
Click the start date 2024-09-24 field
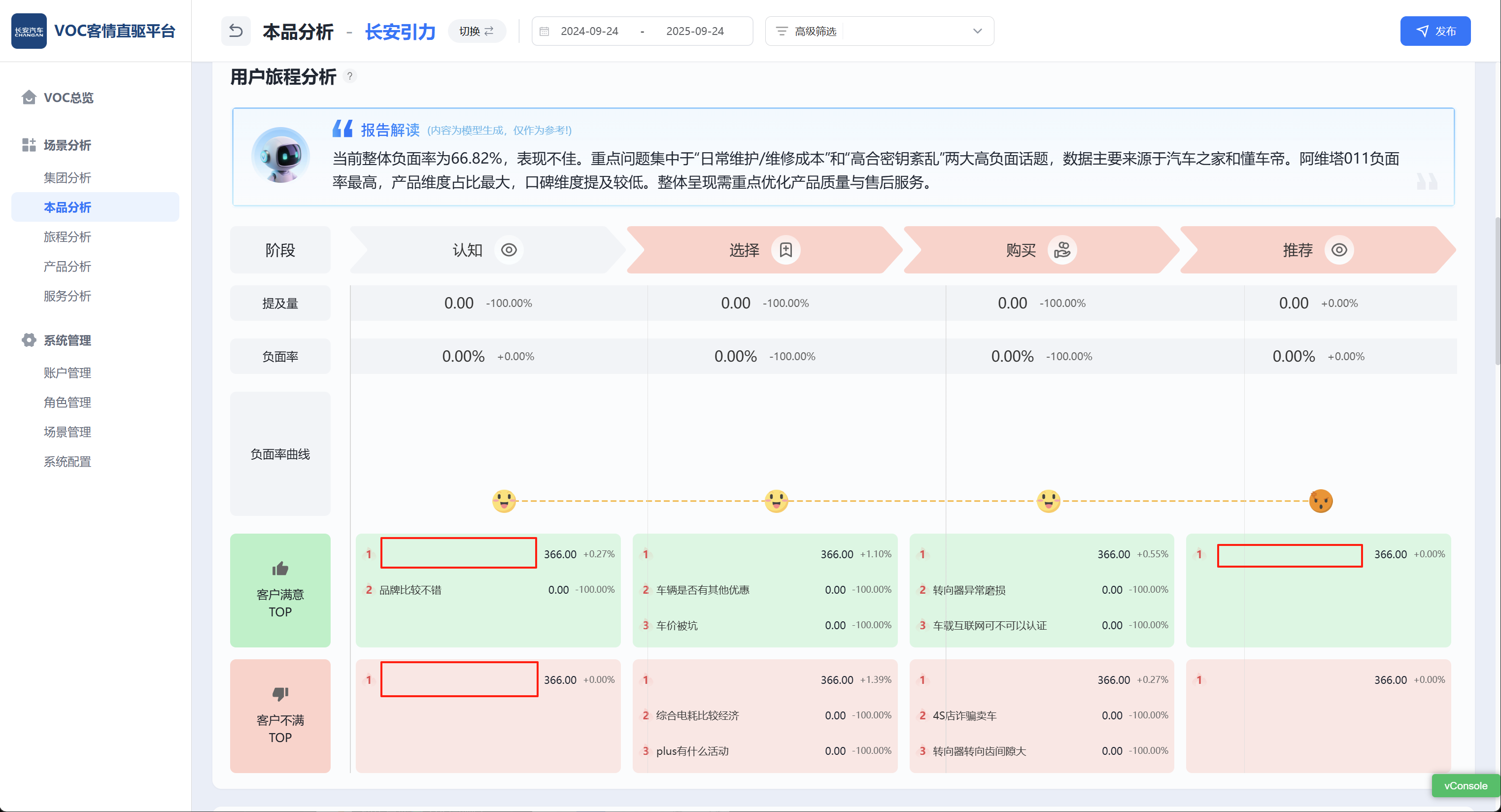coord(589,31)
